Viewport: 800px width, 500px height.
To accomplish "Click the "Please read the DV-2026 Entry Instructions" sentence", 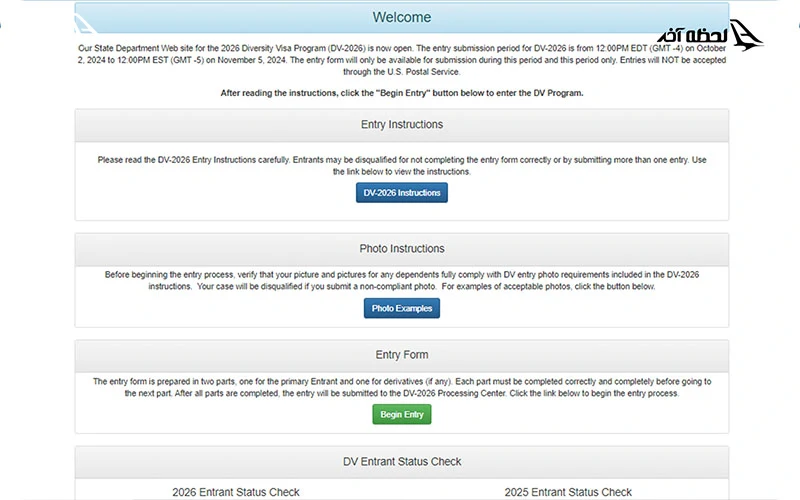I will click(x=250, y=160).
